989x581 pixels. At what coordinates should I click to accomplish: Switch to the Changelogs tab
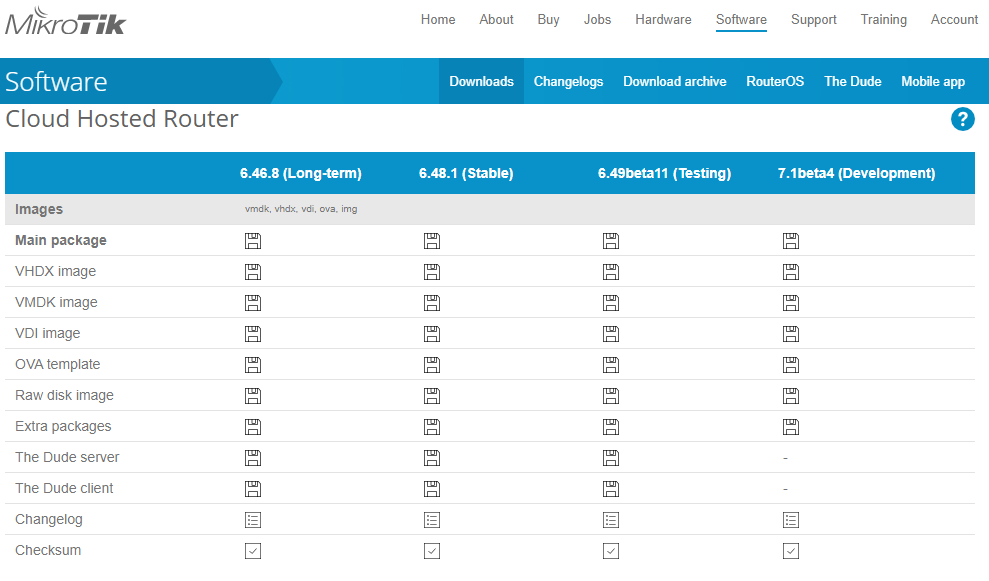click(x=568, y=81)
